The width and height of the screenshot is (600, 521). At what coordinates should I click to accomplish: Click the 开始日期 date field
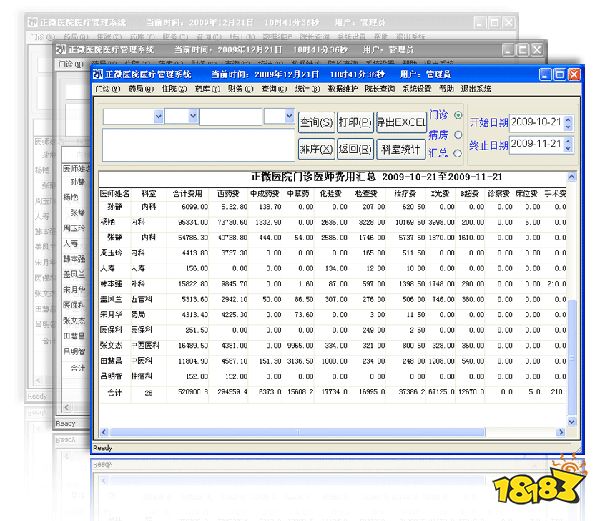coord(537,122)
